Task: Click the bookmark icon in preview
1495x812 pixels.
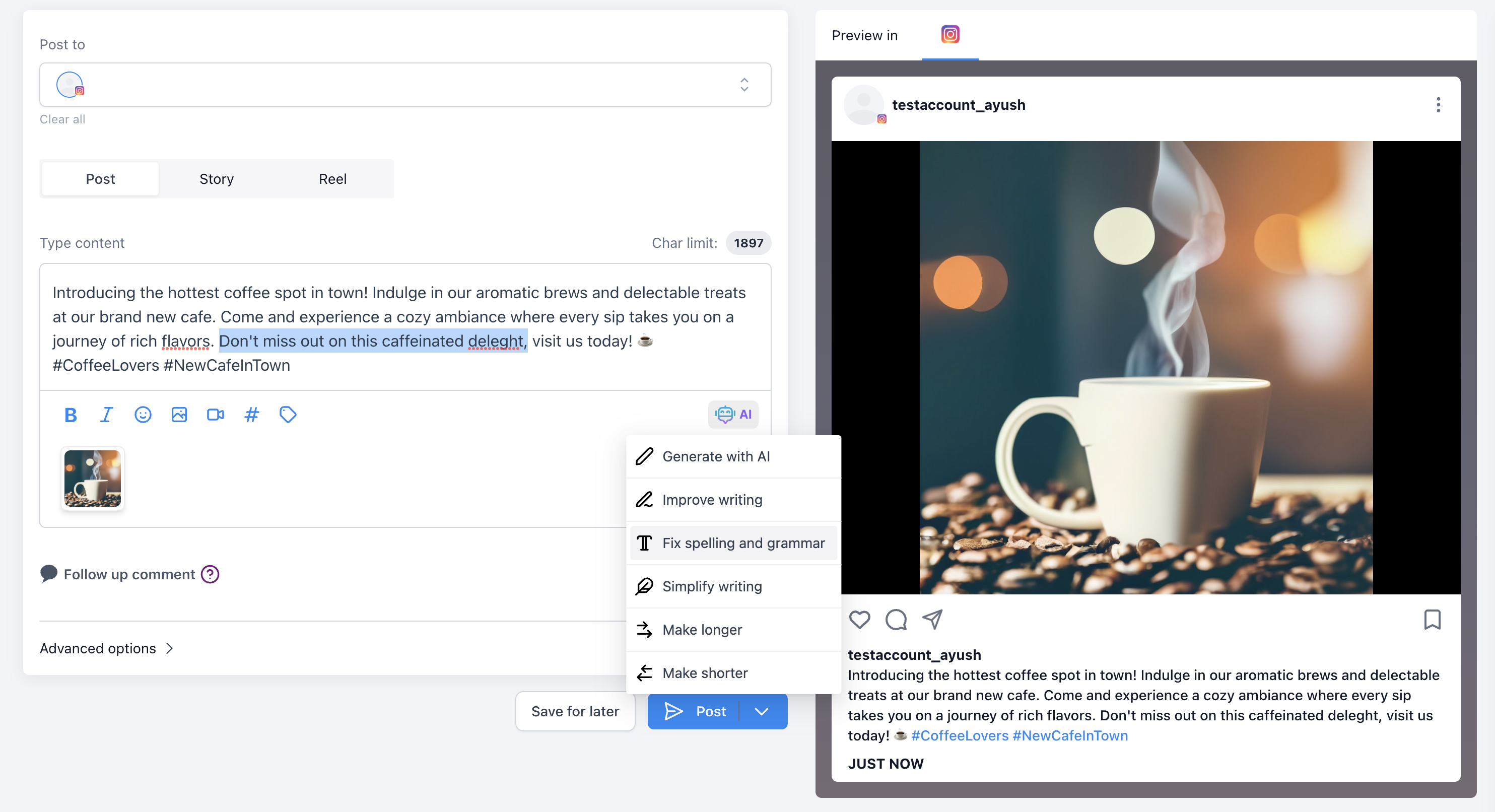Action: tap(1432, 619)
